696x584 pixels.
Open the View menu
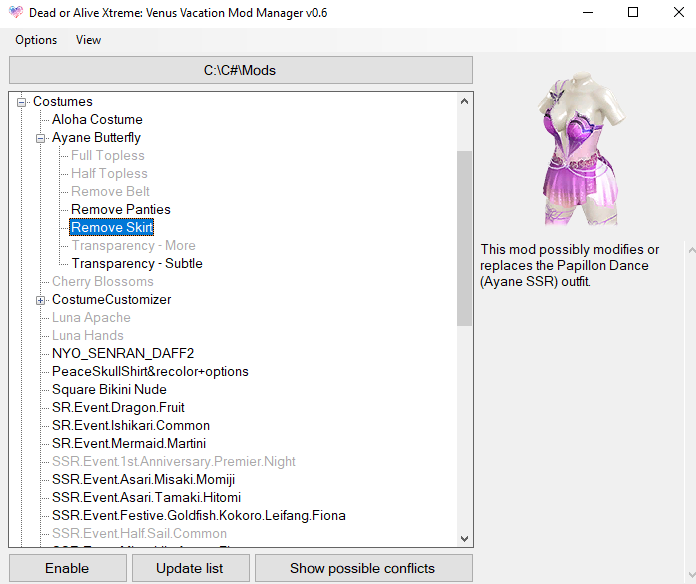tap(88, 40)
